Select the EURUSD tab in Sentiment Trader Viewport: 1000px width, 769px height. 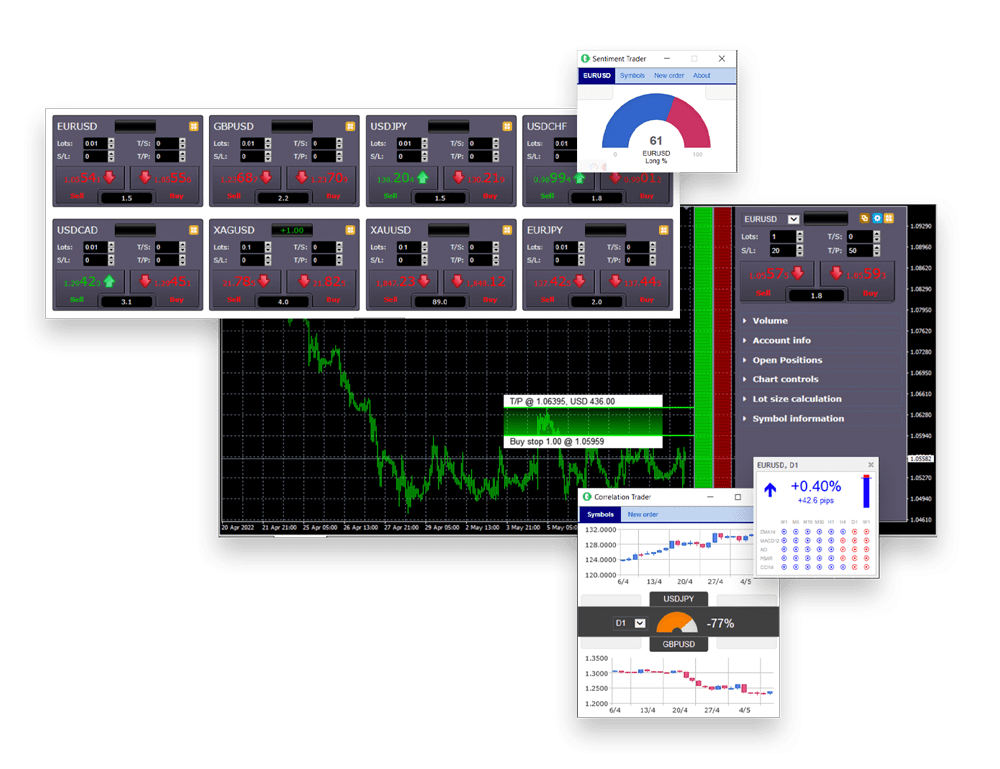pos(597,76)
